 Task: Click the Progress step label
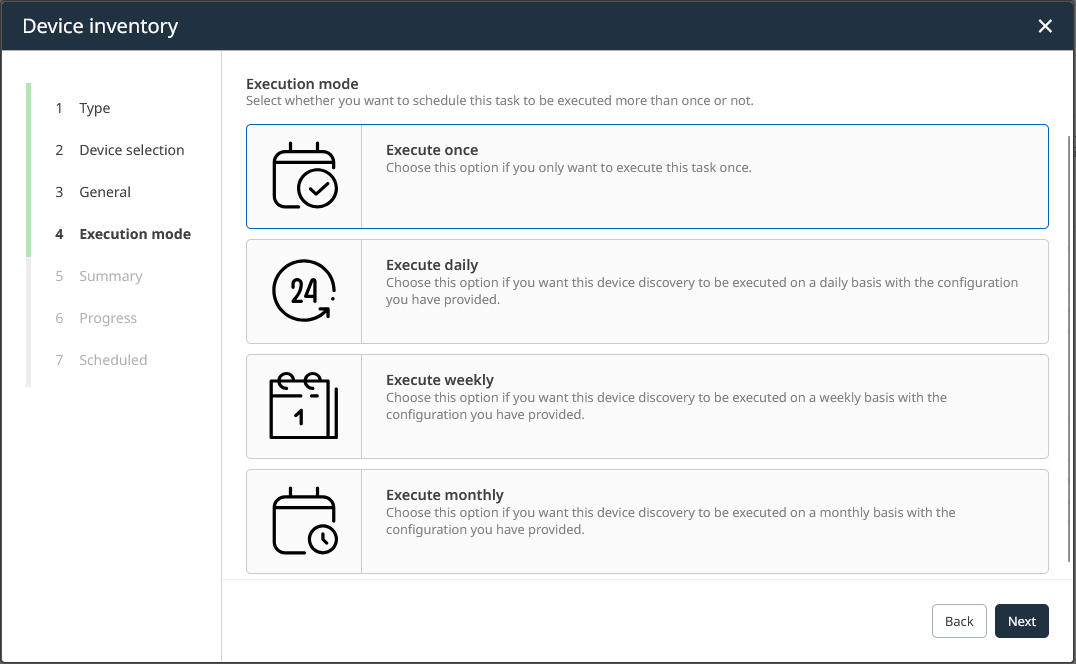coord(108,318)
